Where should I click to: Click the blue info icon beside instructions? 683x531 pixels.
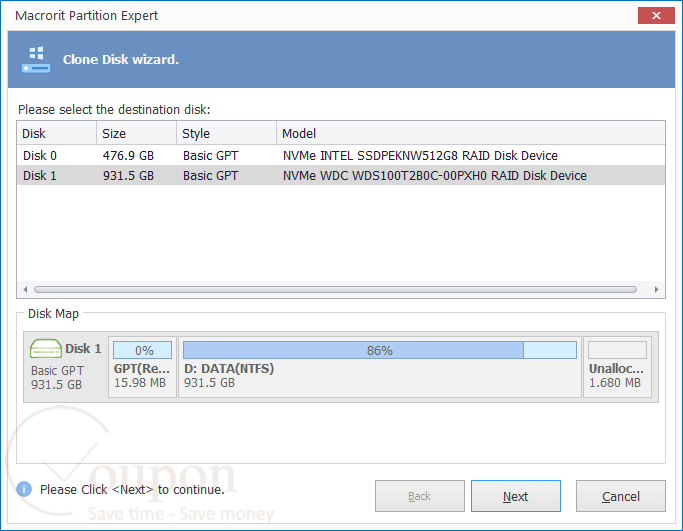click(x=24, y=489)
